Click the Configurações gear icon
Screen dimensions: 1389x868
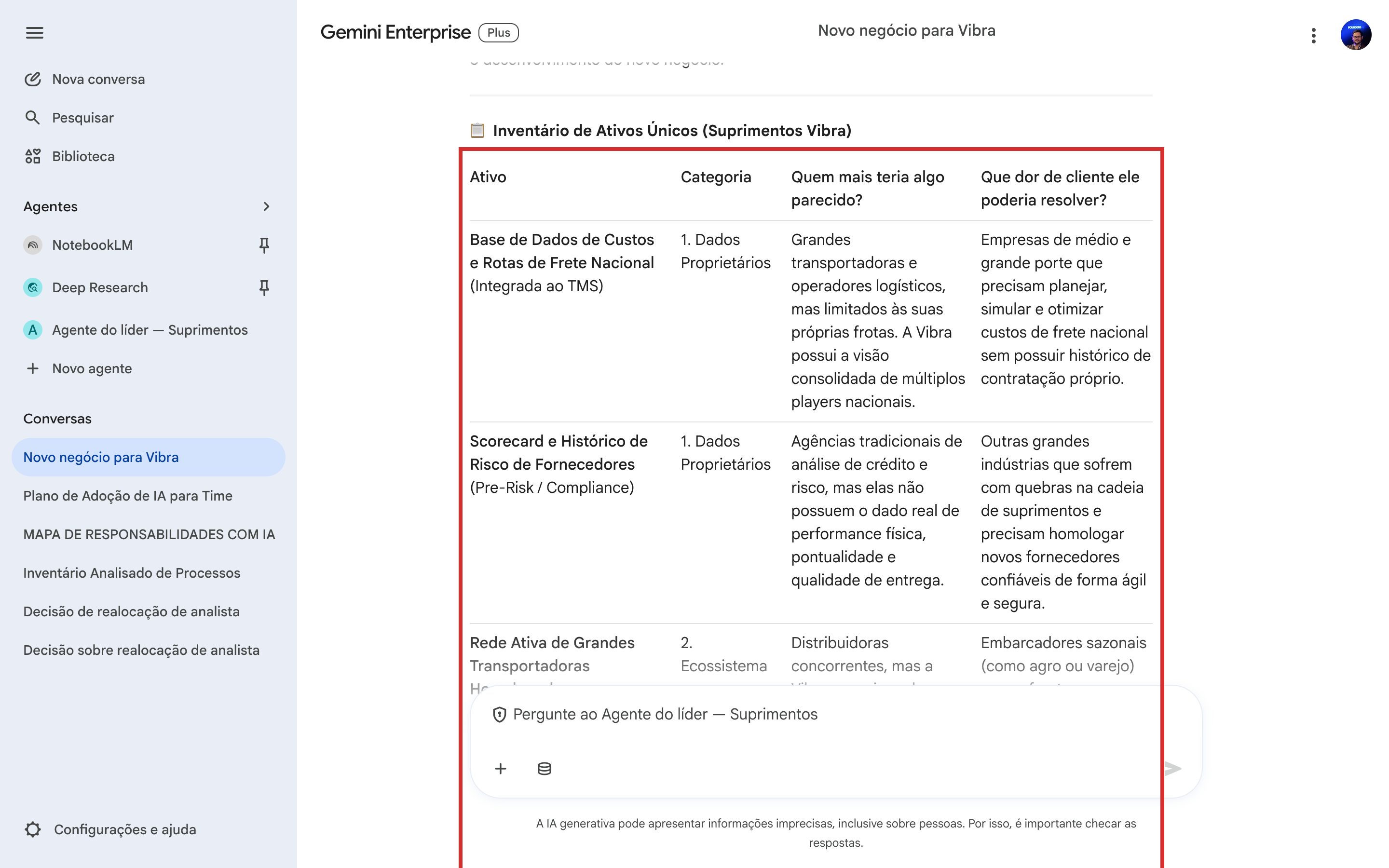tap(33, 829)
